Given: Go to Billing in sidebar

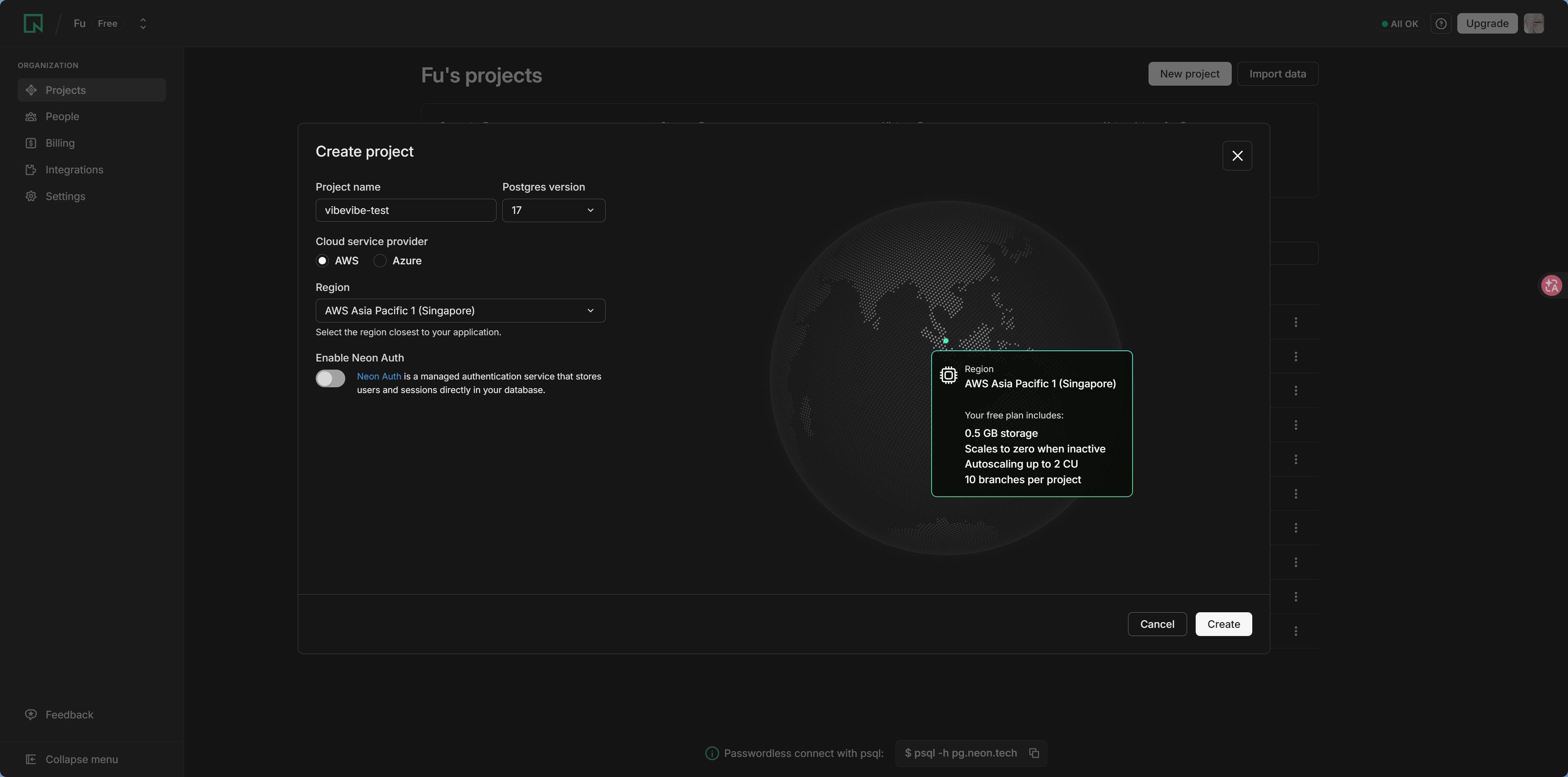Looking at the screenshot, I should click(x=59, y=143).
